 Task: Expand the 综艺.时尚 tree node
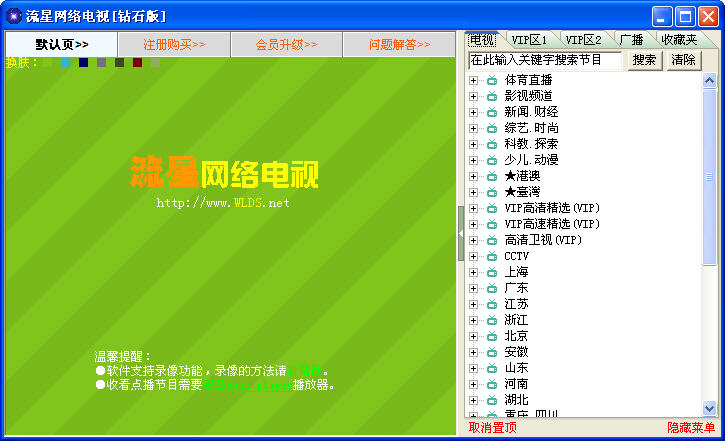[474, 128]
